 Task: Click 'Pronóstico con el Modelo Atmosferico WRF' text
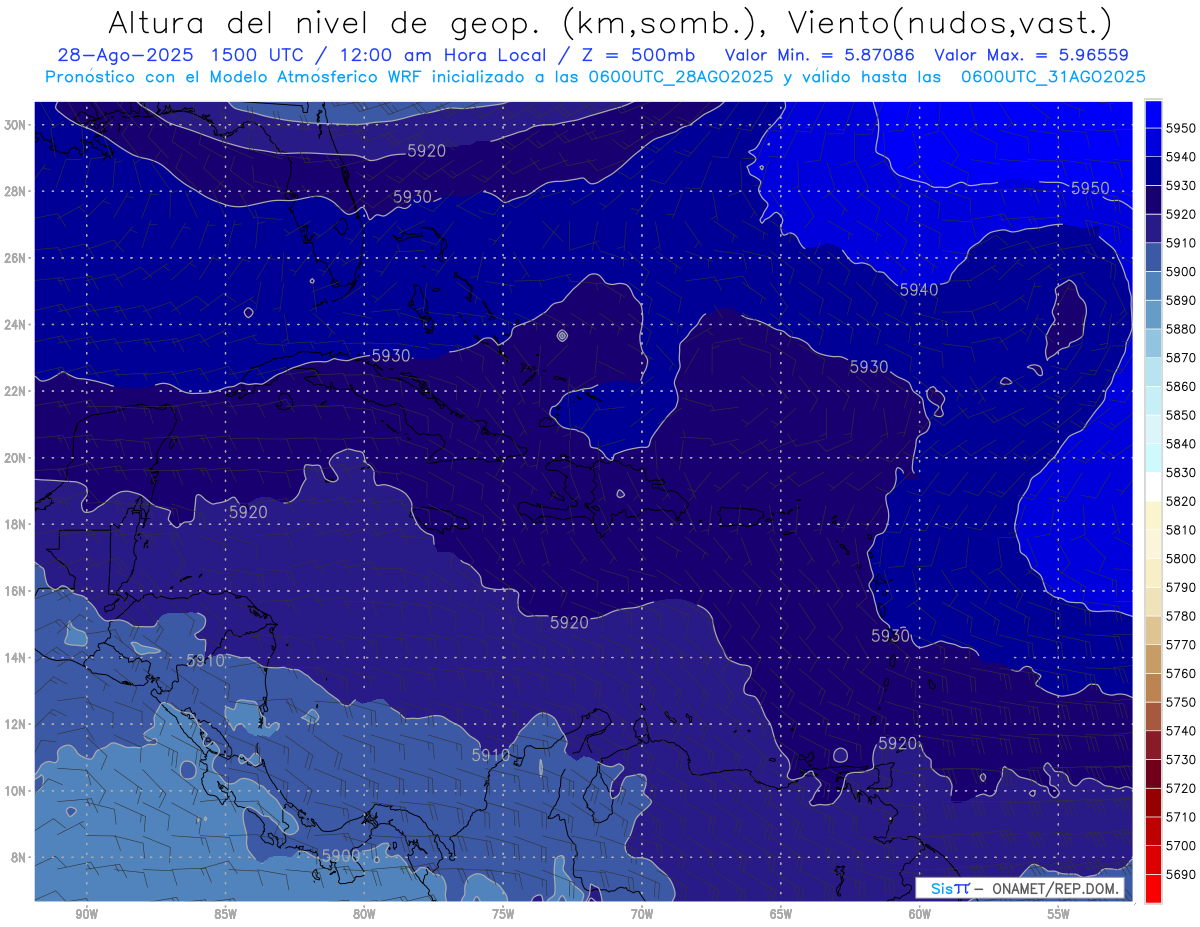[x=234, y=77]
